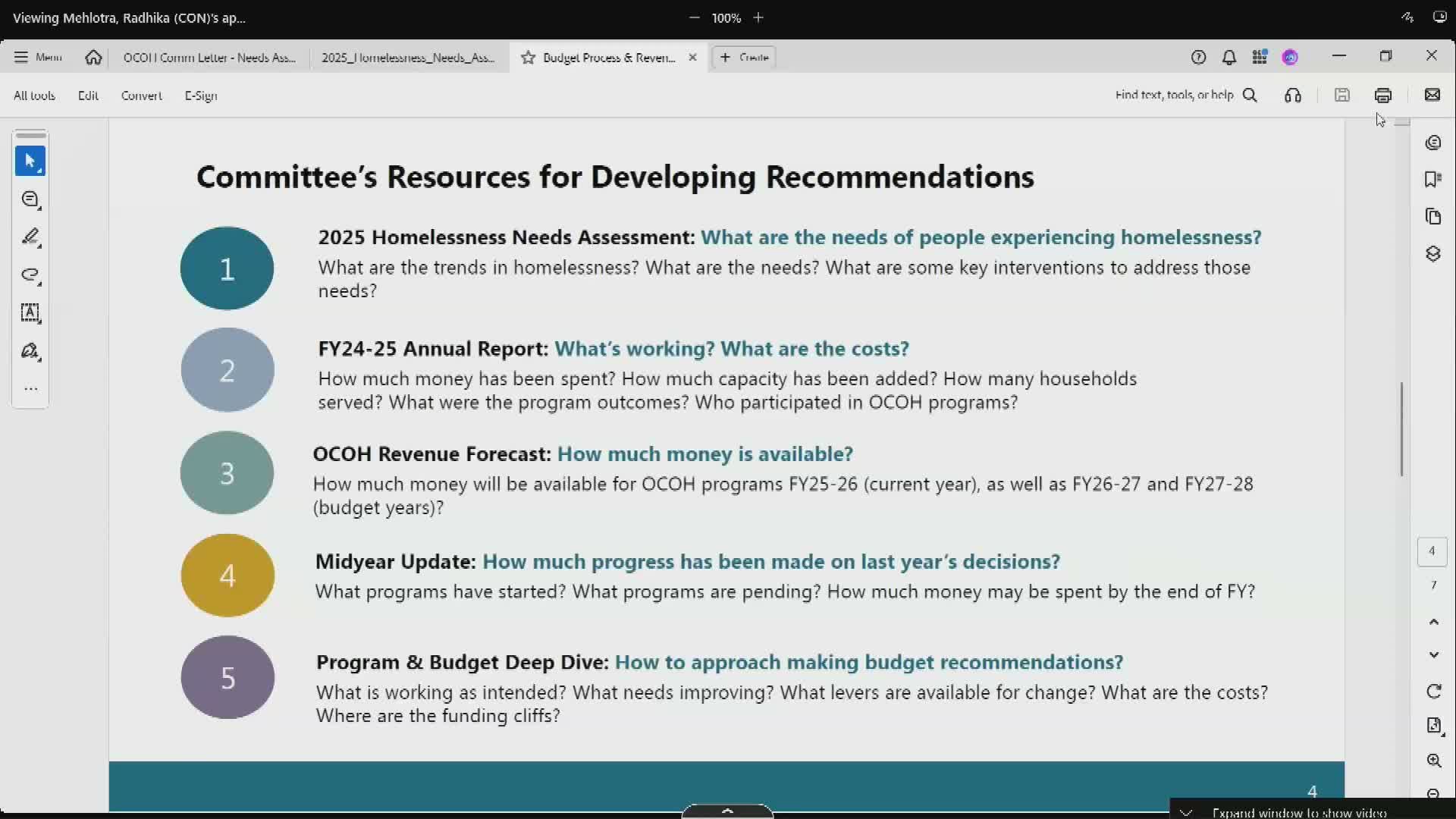Switch to 2025_Homelessness_Needs_Ass tab
1456x819 pixels.
pos(407,57)
